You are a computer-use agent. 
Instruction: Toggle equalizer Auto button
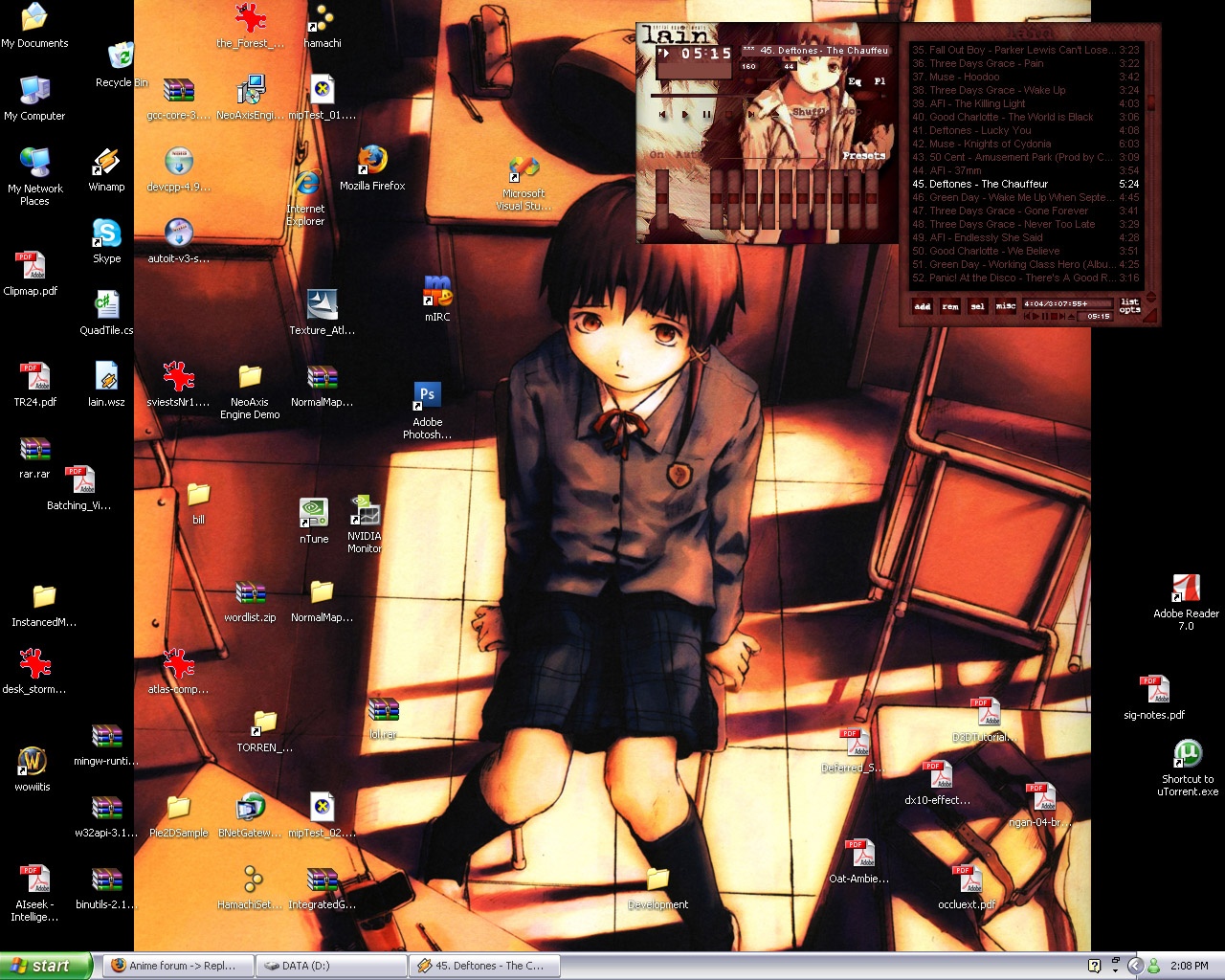pos(688,154)
